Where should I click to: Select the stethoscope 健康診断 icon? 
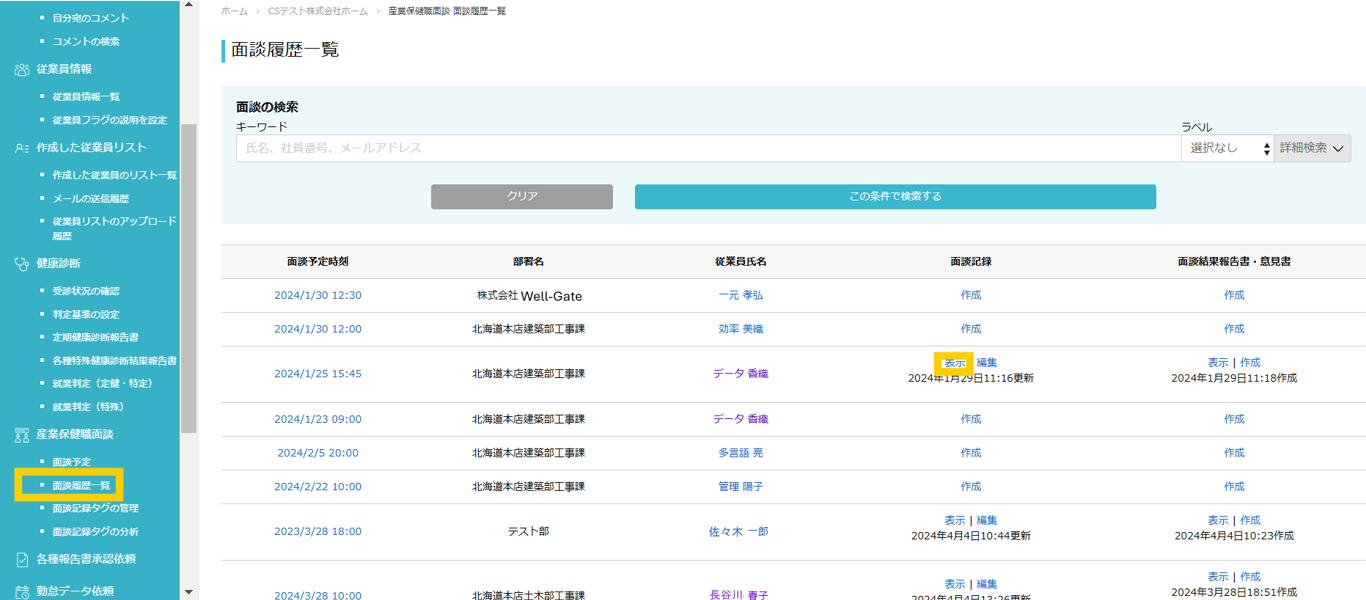[21, 263]
